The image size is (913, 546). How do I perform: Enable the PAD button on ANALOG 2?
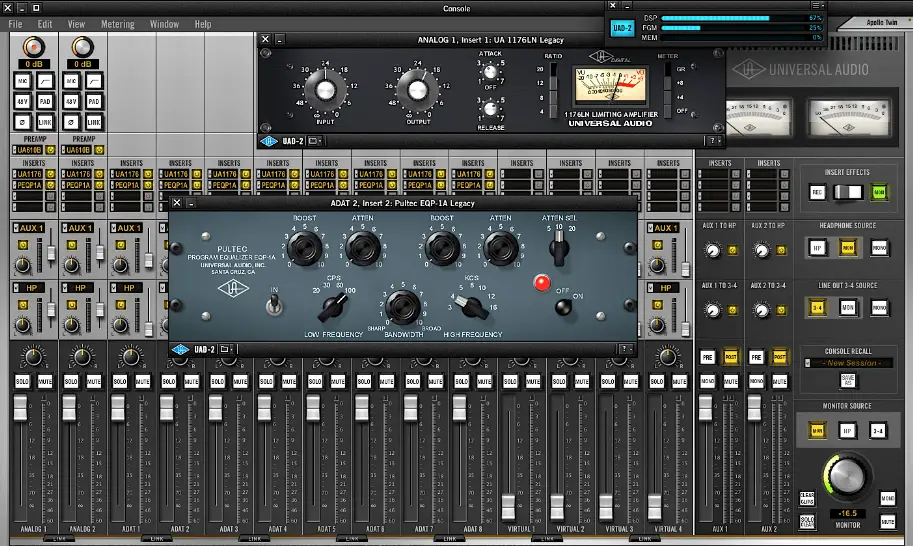coord(94,101)
